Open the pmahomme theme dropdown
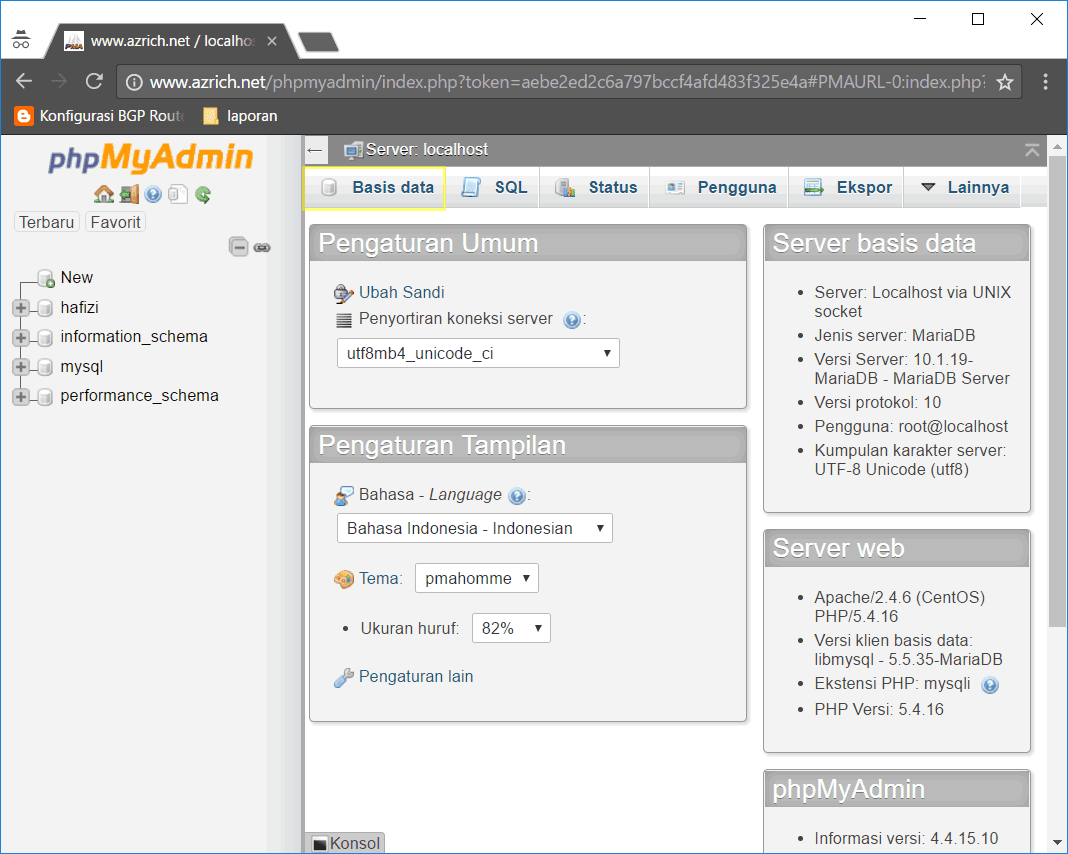This screenshot has width=1068, height=854. click(x=477, y=578)
